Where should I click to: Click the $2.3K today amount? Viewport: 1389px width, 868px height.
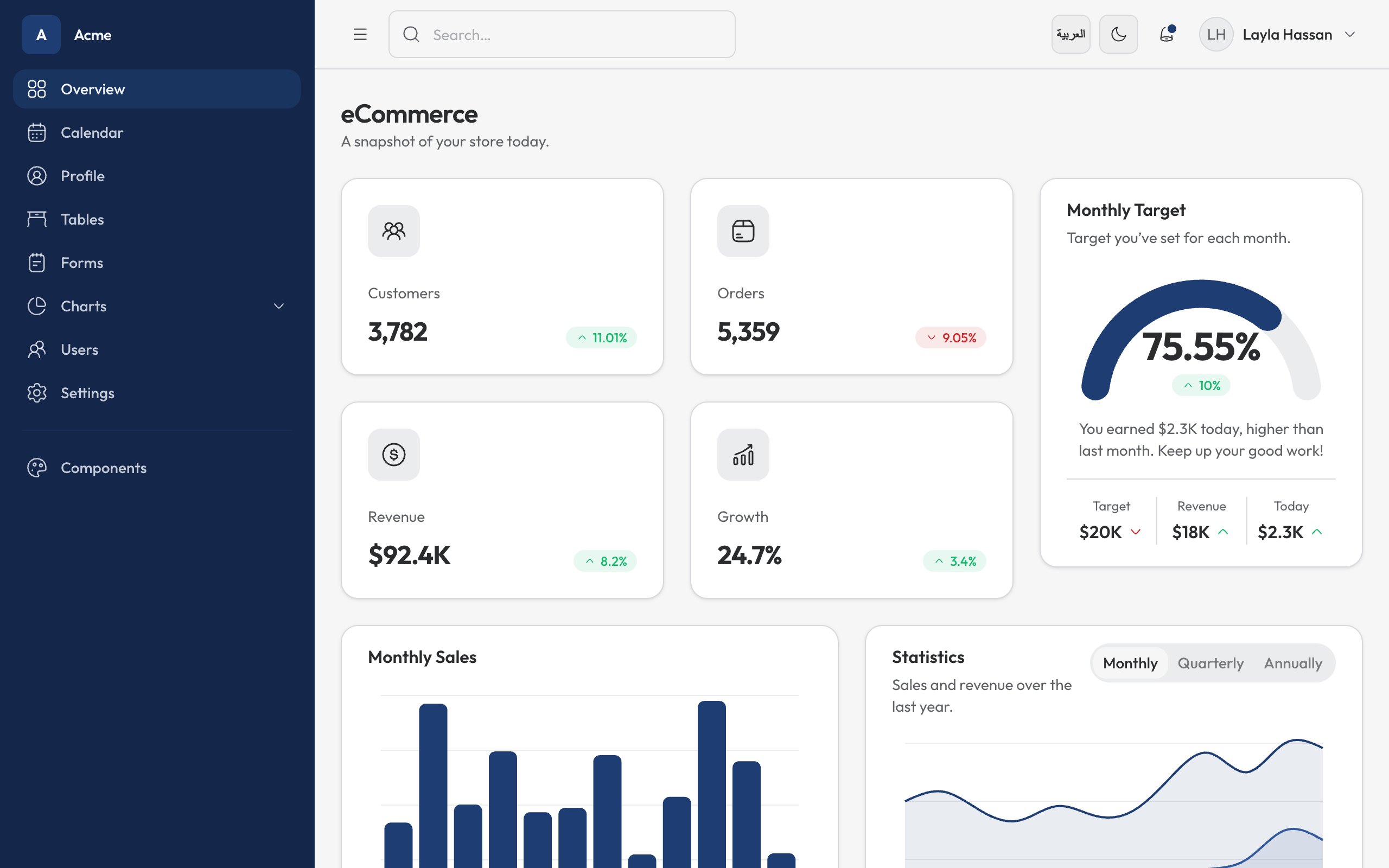pos(1280,532)
